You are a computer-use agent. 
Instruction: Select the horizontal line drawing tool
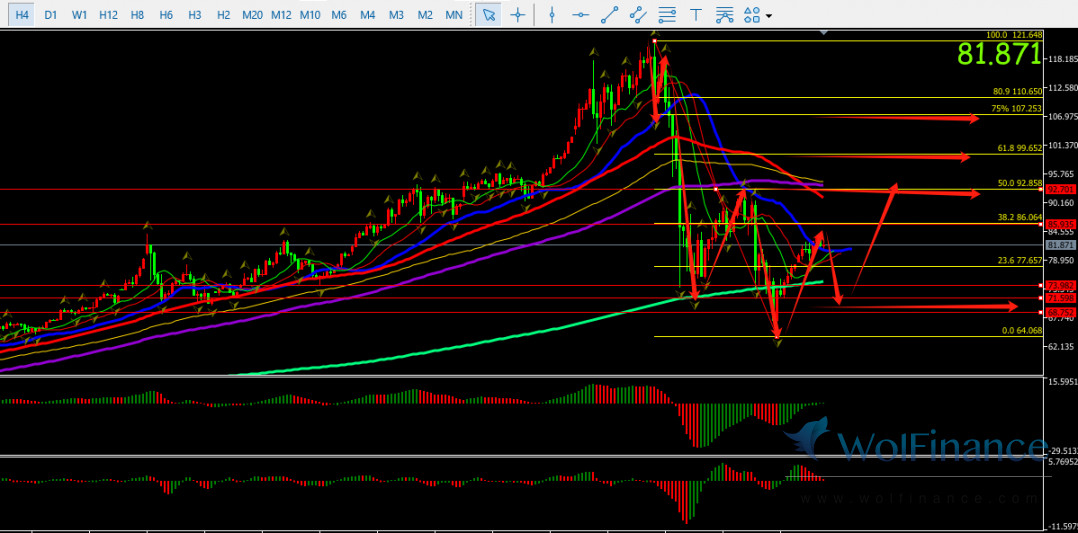coord(580,15)
